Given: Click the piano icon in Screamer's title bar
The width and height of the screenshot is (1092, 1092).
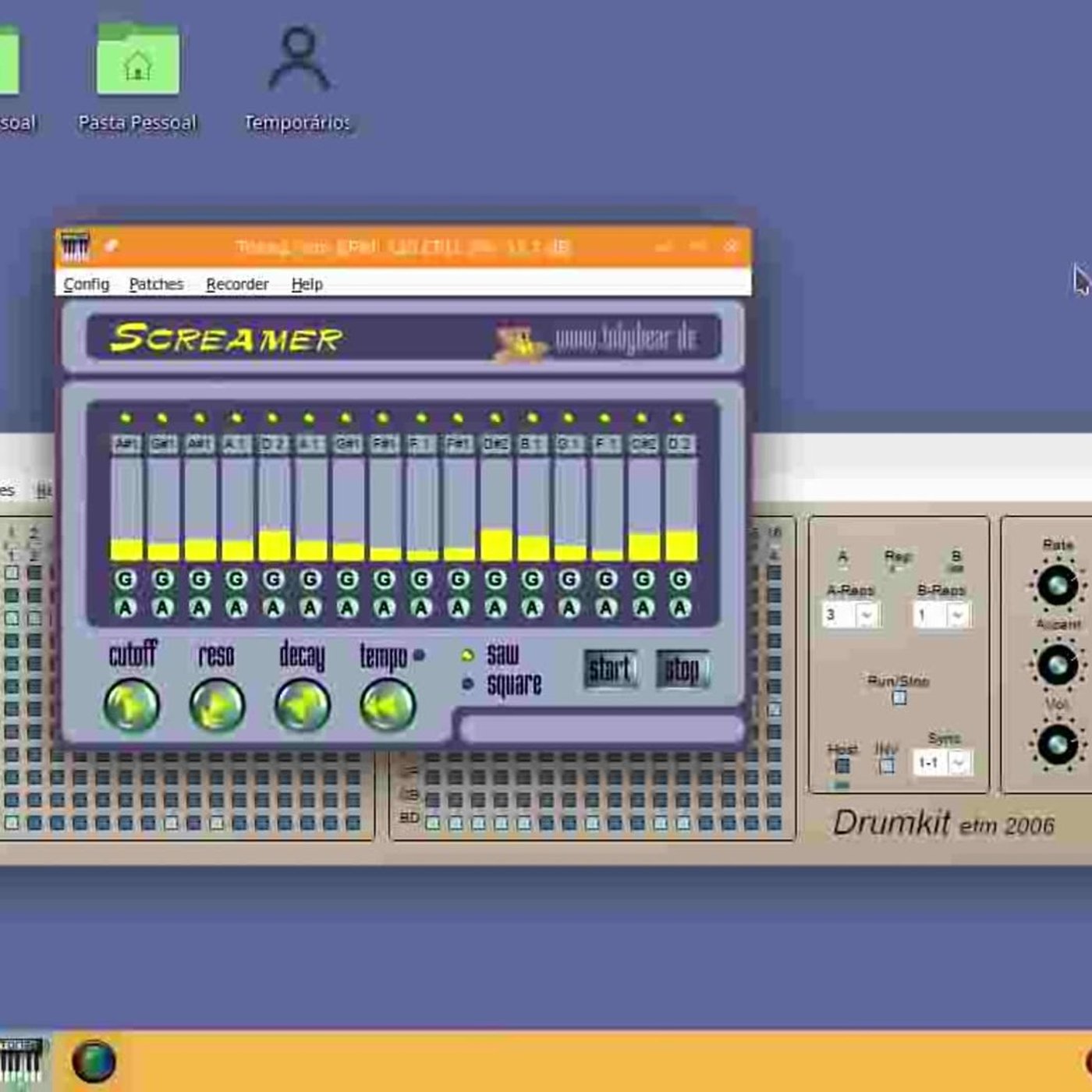Looking at the screenshot, I should point(75,246).
